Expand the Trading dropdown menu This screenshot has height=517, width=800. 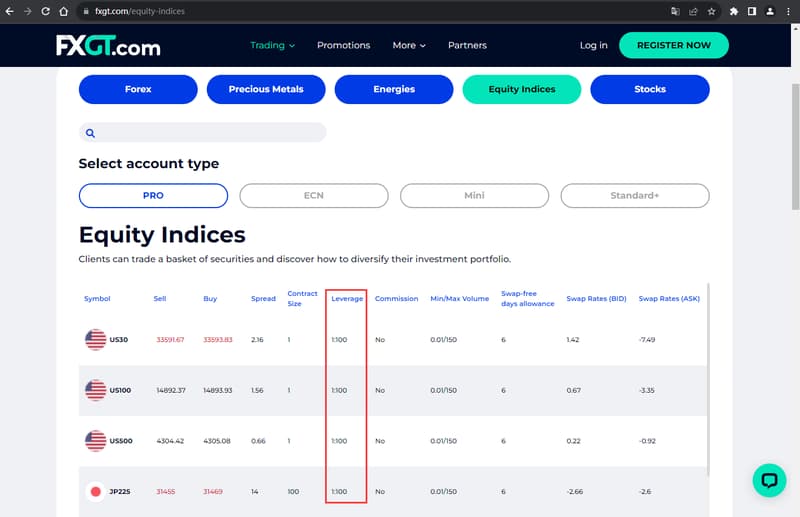(x=272, y=45)
